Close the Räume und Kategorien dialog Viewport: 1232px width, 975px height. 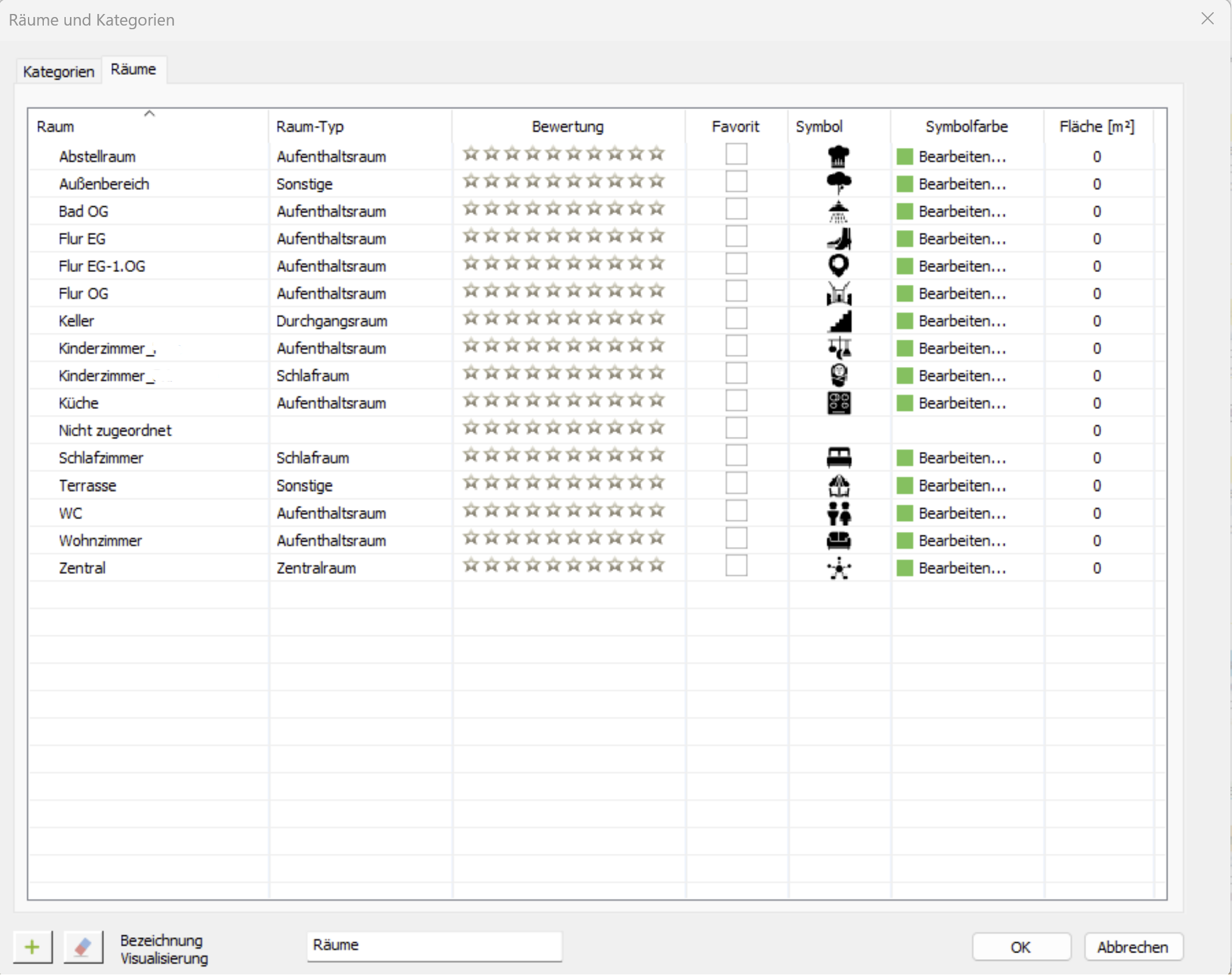click(1208, 19)
